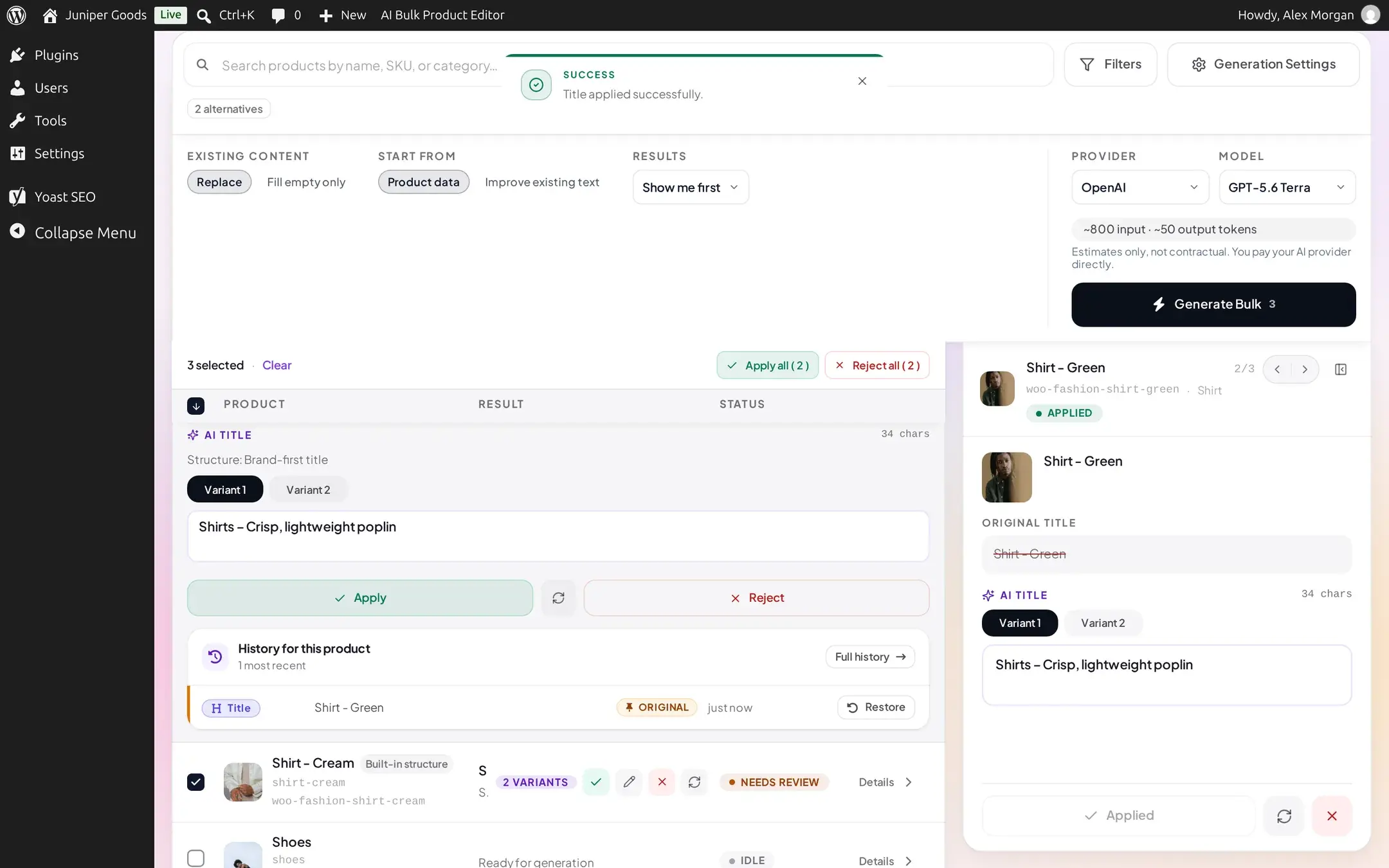Open the Show me first dropdown
This screenshot has width=1389, height=868.
point(691,187)
